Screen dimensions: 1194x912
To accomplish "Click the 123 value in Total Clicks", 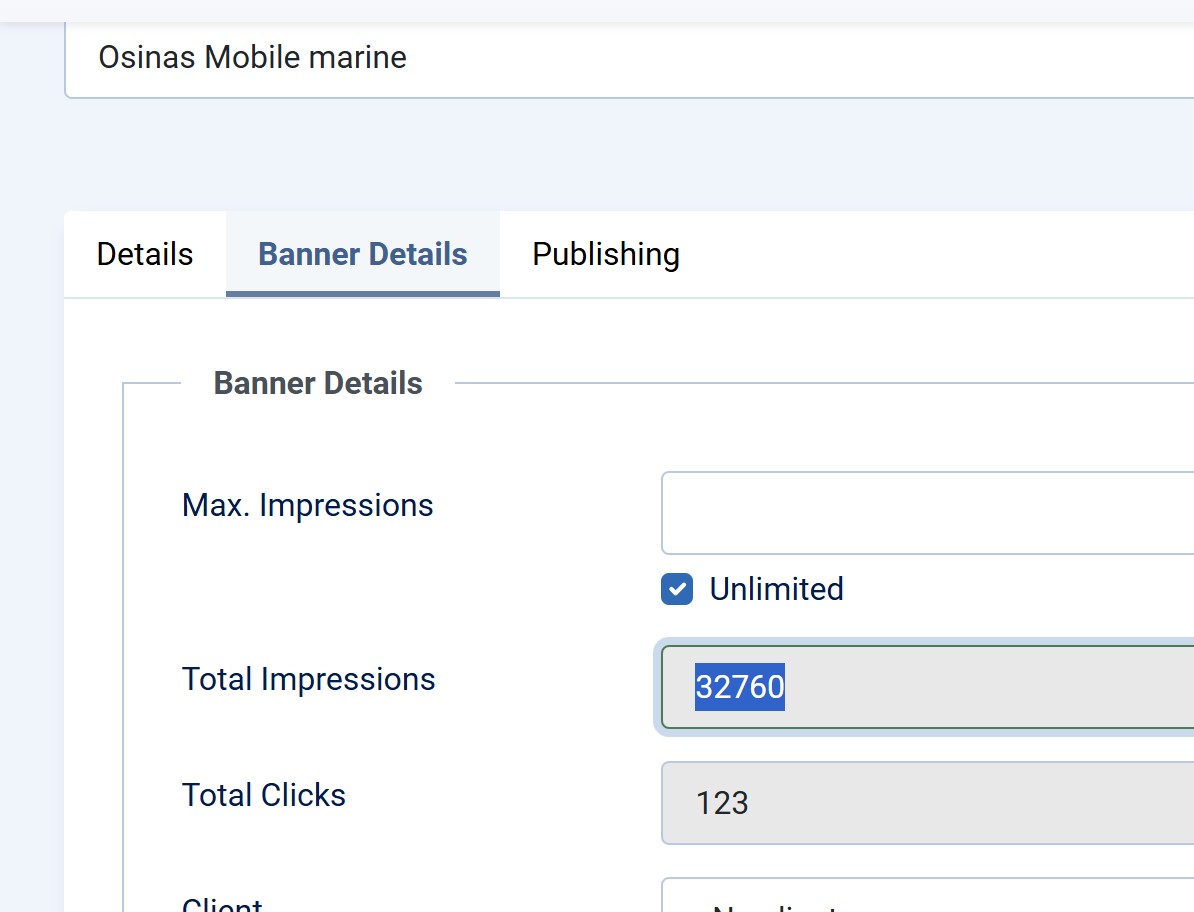I will 722,803.
